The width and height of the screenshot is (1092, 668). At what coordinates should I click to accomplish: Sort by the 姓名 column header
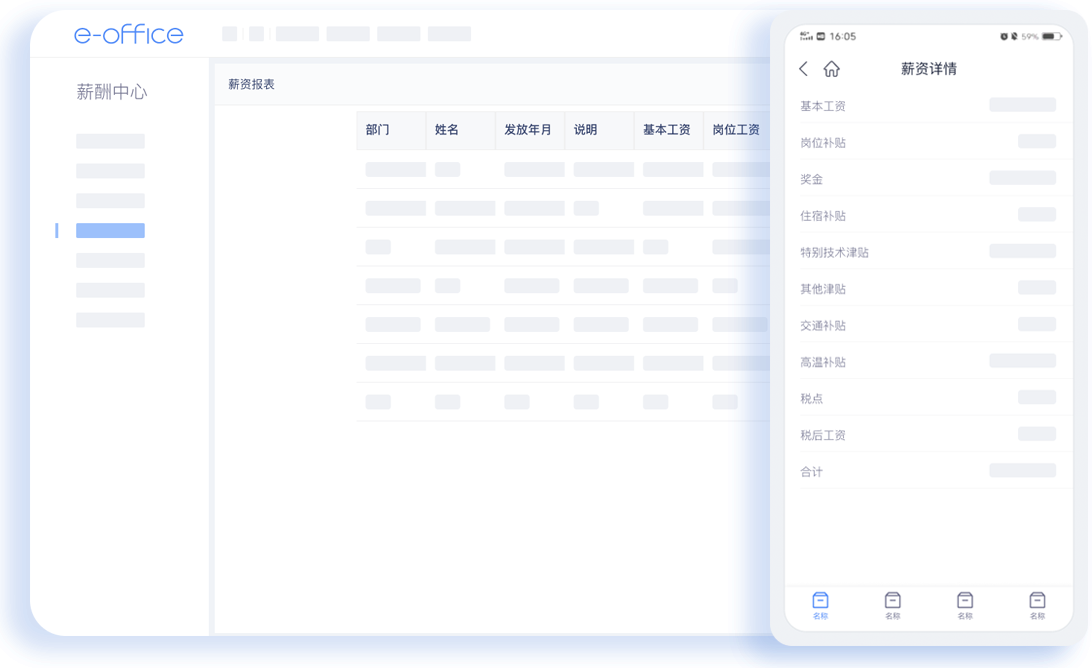pos(447,130)
